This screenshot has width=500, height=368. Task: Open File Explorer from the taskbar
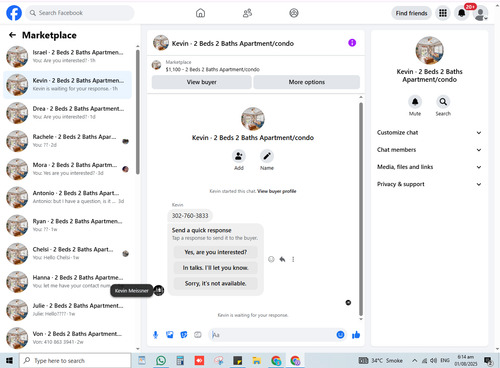257,360
